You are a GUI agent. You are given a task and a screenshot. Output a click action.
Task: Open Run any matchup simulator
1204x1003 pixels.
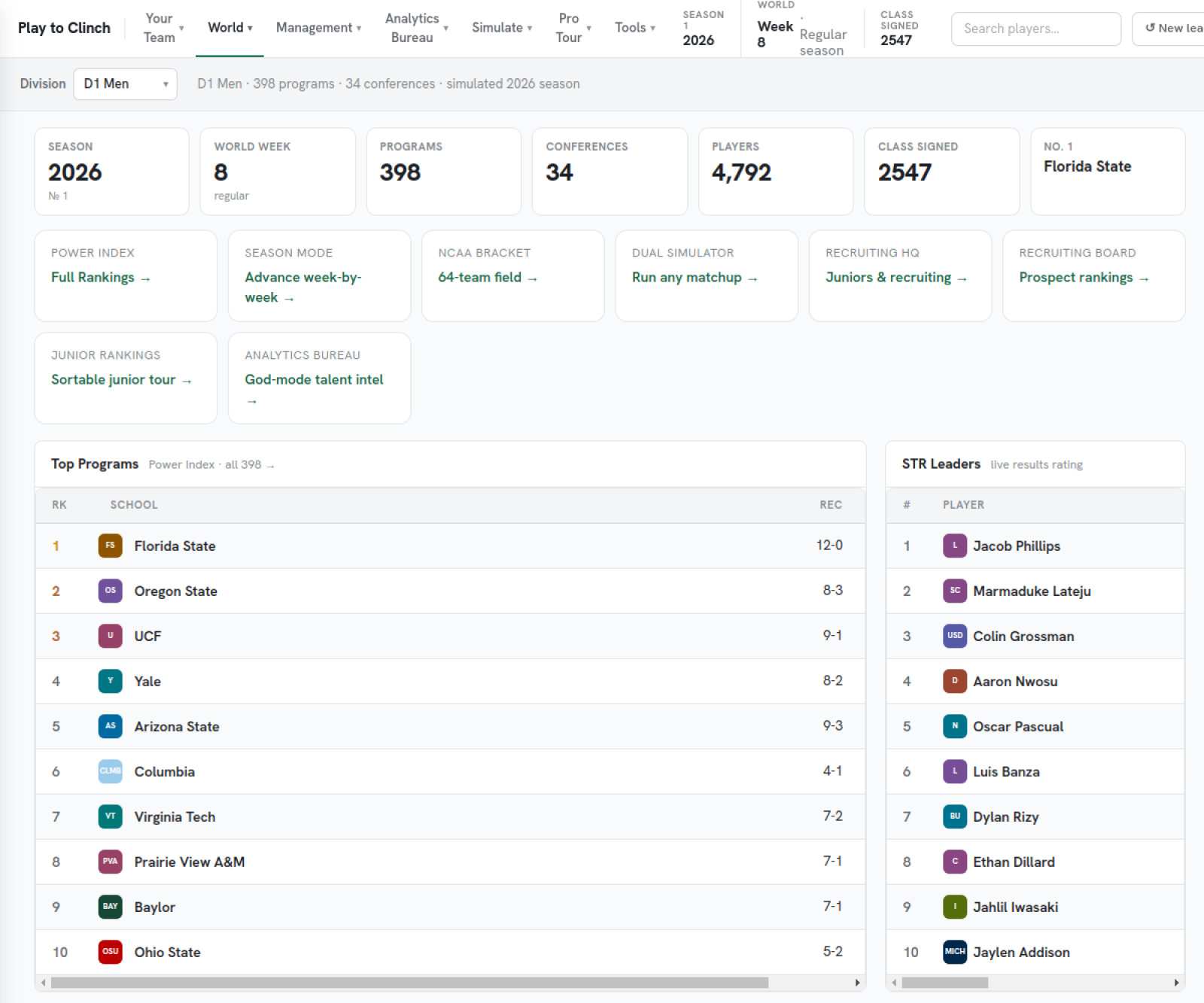[x=695, y=278]
